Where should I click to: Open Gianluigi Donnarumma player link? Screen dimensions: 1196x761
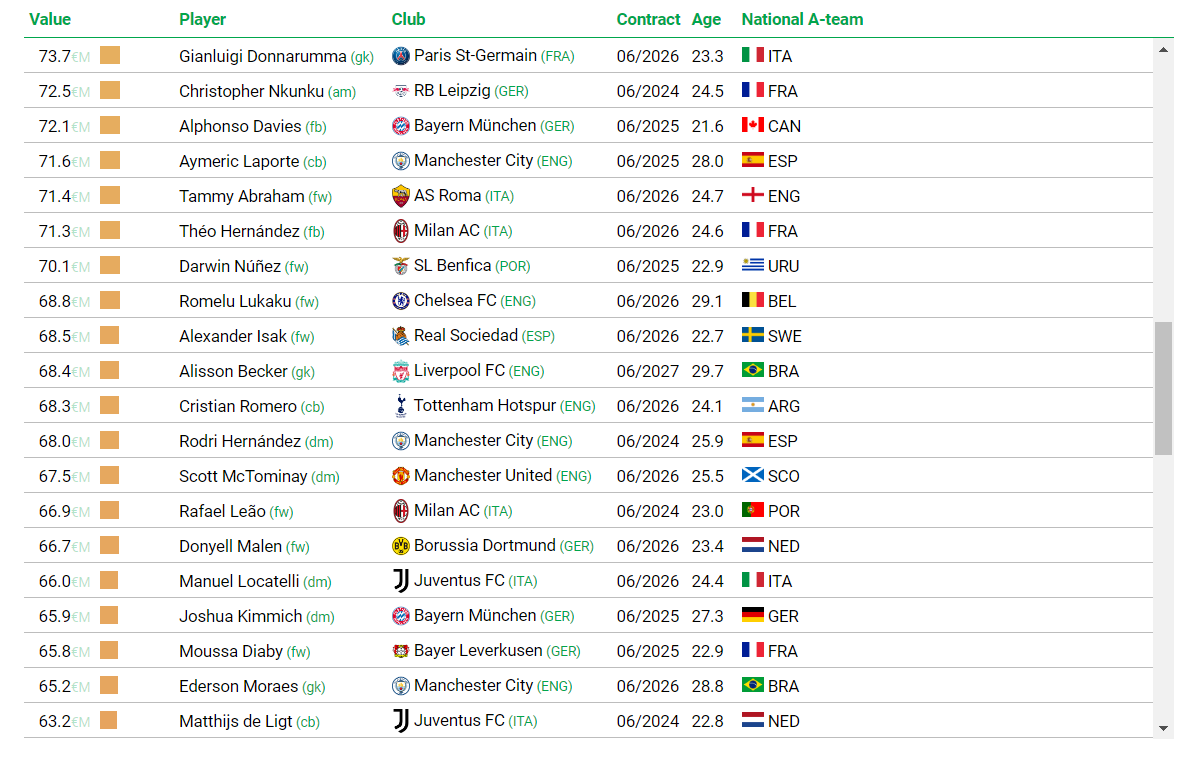click(262, 56)
